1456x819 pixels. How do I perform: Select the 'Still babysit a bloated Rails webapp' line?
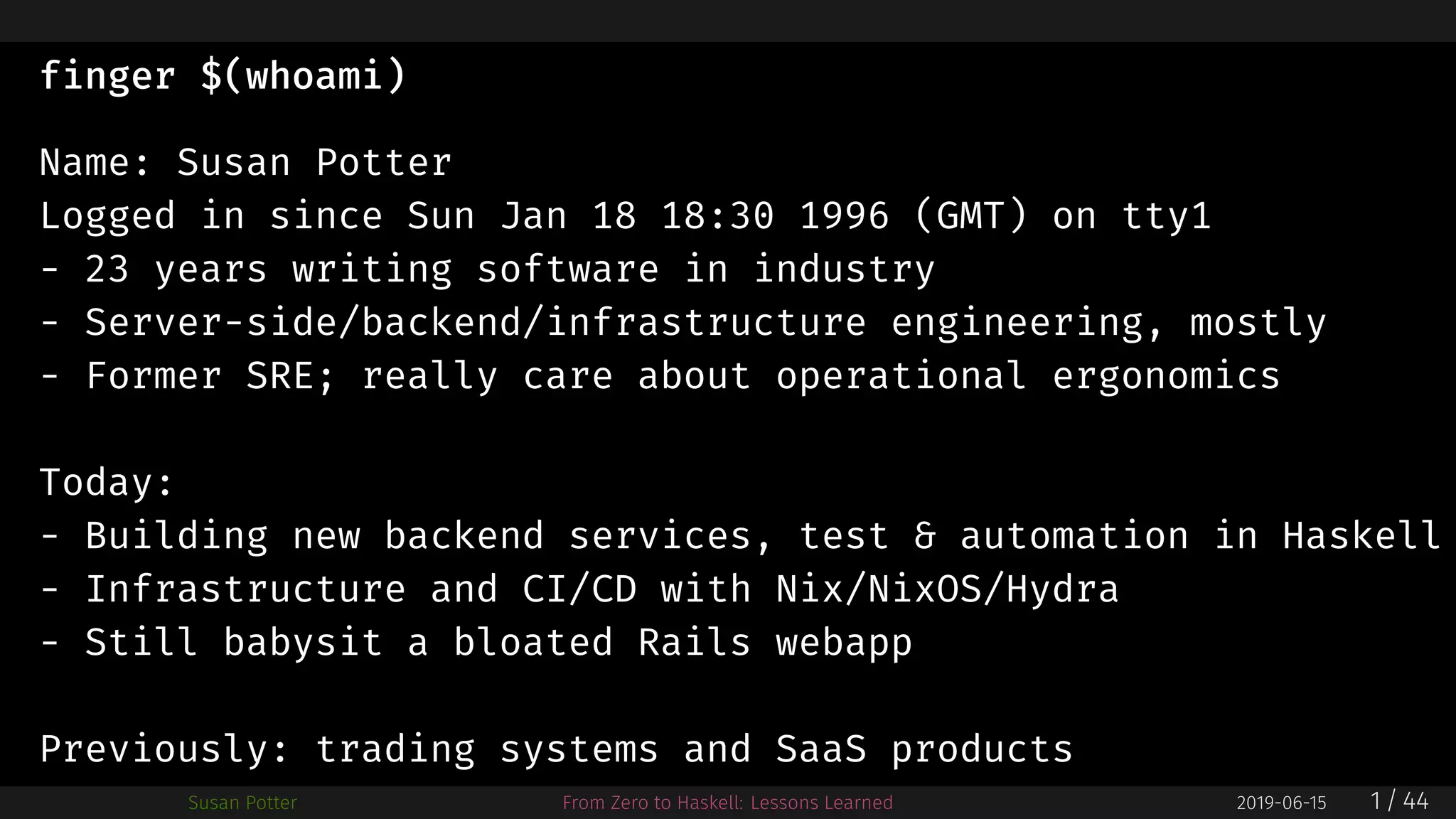[x=476, y=643]
